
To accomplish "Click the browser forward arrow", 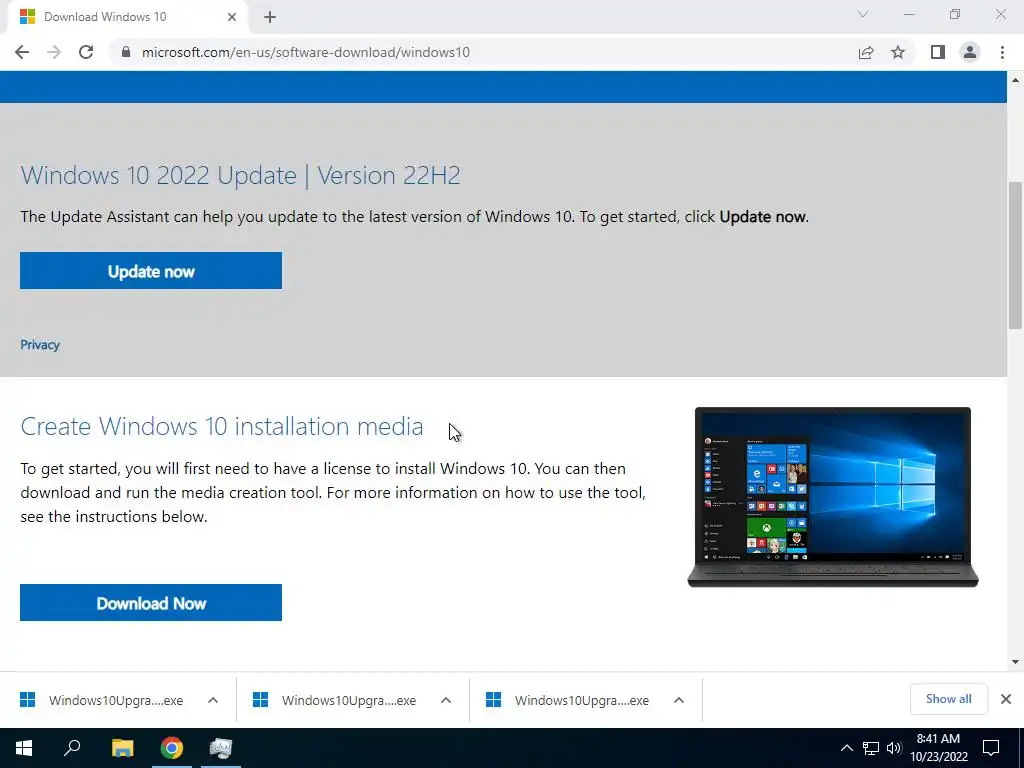I will click(54, 52).
